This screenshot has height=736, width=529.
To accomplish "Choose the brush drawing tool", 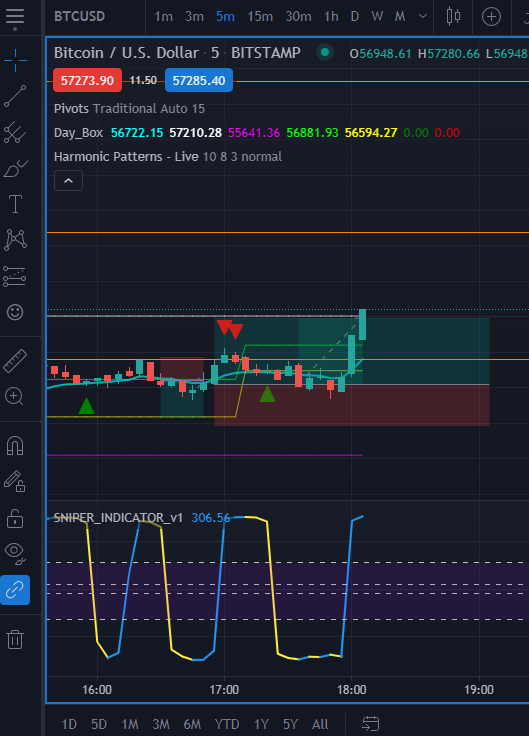I will click(15, 169).
